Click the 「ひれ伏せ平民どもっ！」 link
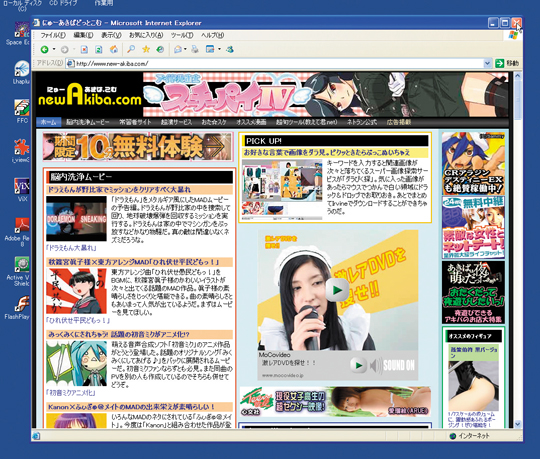 pos(78,321)
